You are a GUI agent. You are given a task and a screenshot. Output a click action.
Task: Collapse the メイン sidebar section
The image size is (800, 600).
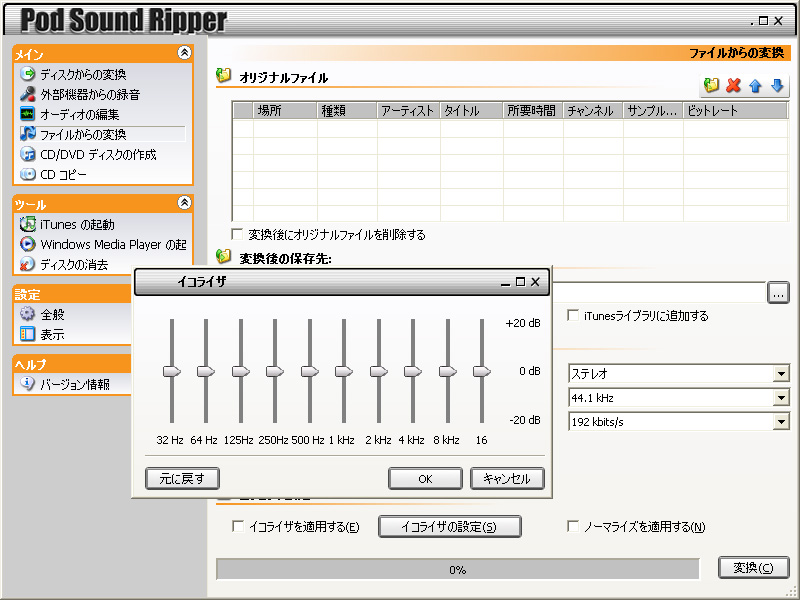[x=183, y=53]
